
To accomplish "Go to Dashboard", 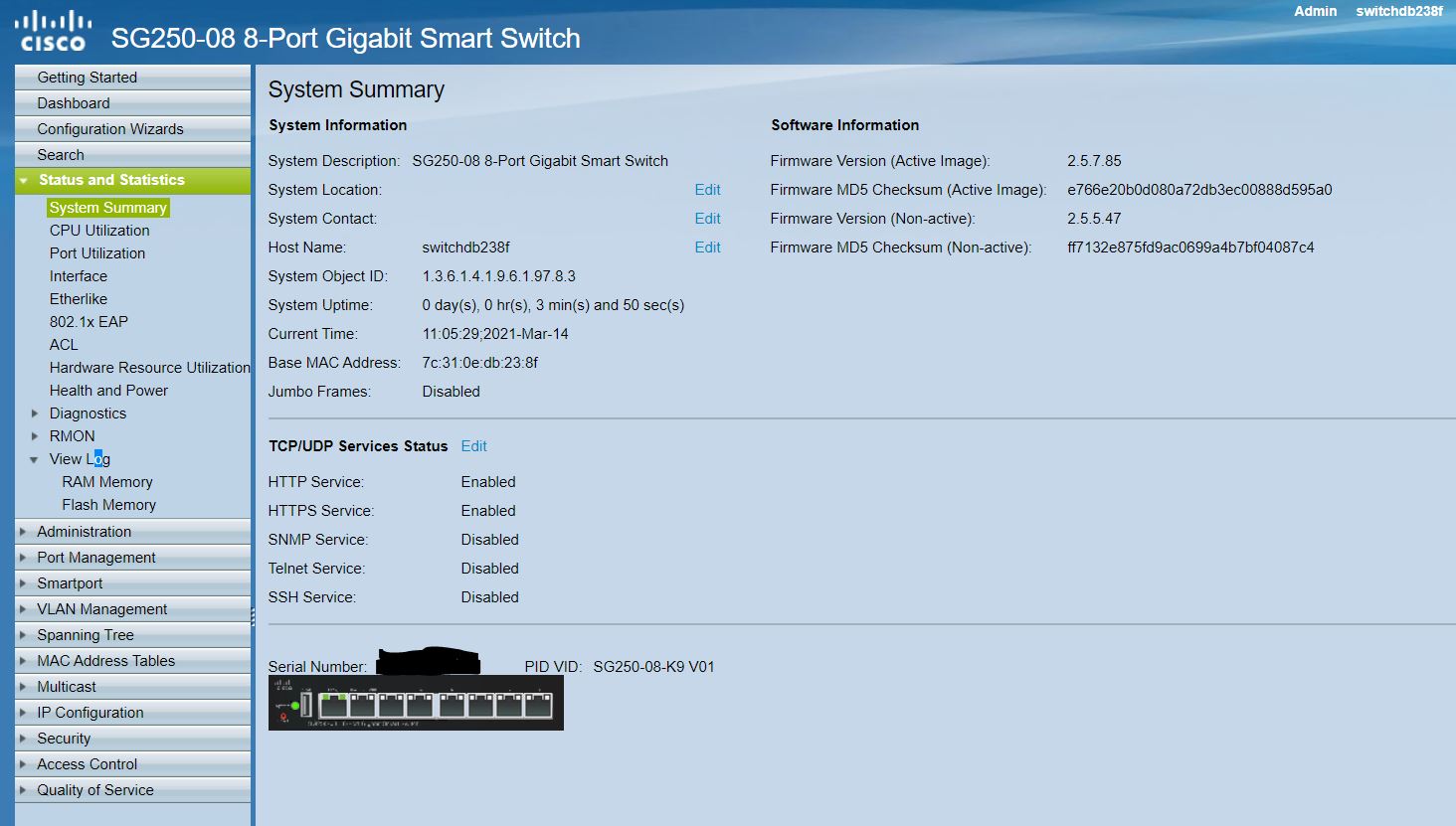I will click(133, 103).
